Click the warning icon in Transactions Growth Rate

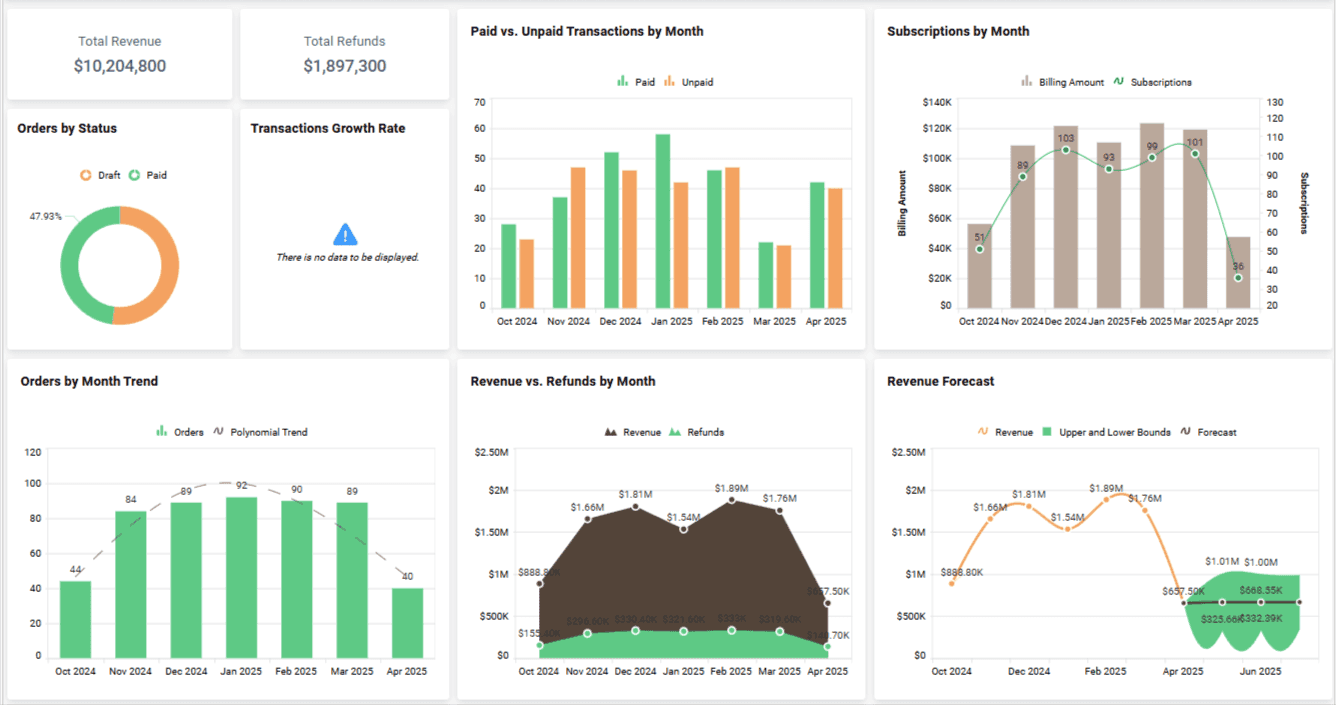tap(344, 234)
